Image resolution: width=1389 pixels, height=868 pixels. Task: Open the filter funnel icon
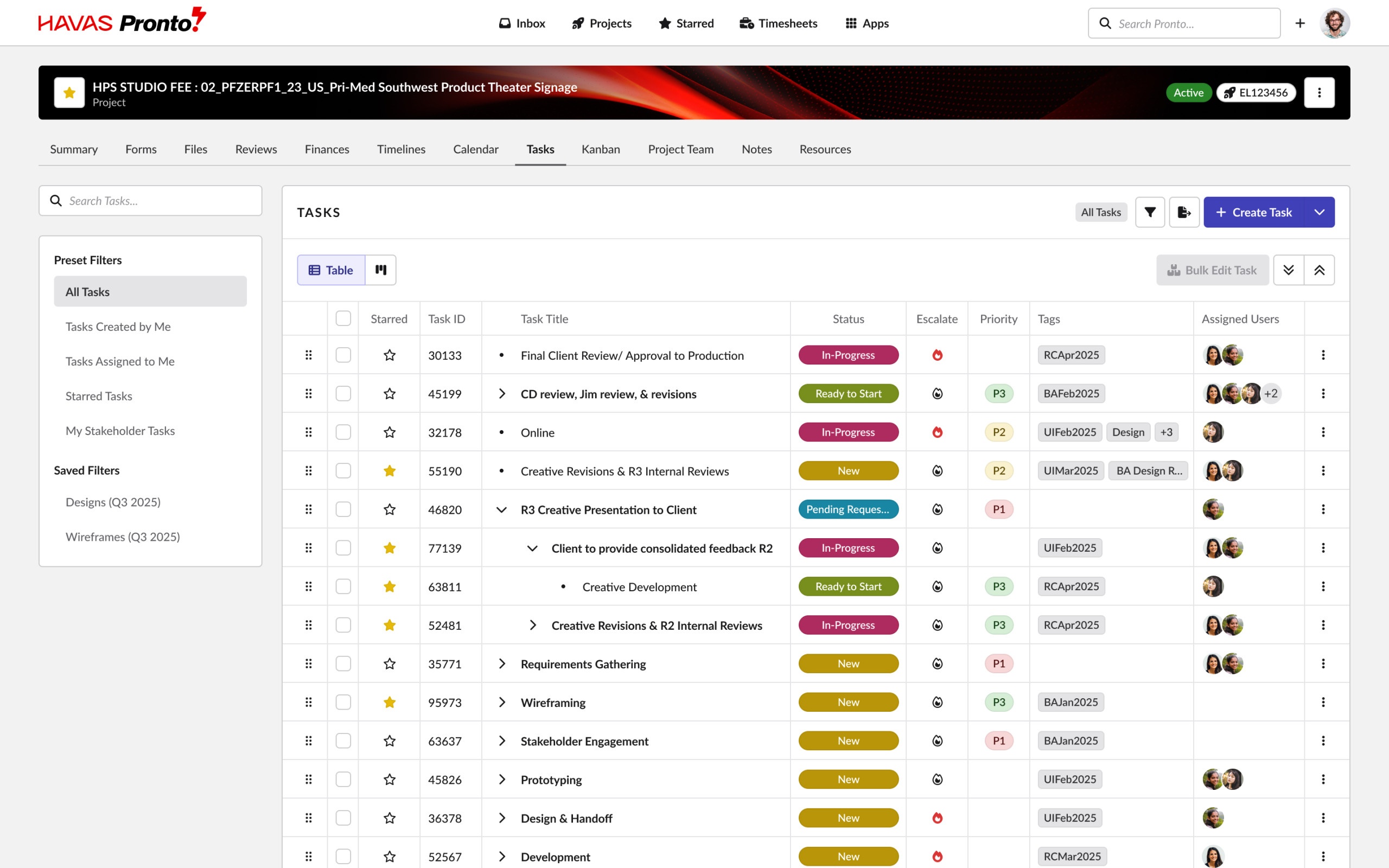(1150, 213)
